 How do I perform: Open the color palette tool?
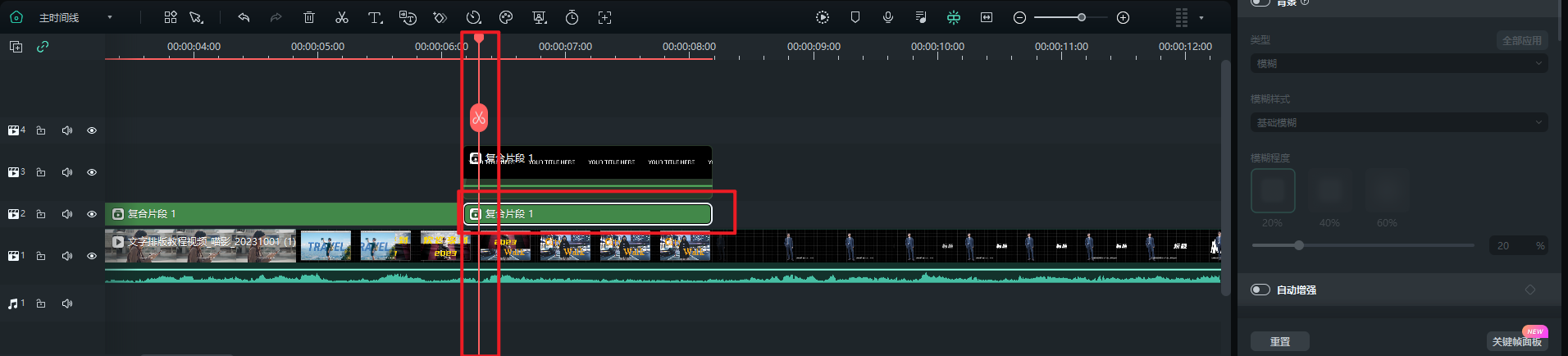[x=506, y=17]
